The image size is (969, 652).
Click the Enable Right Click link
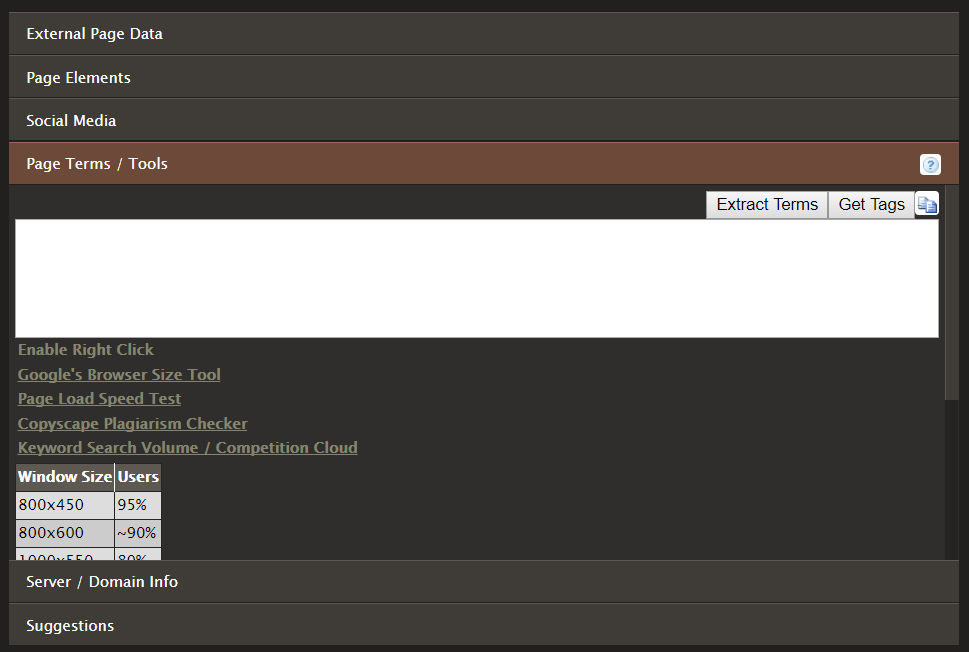point(86,350)
